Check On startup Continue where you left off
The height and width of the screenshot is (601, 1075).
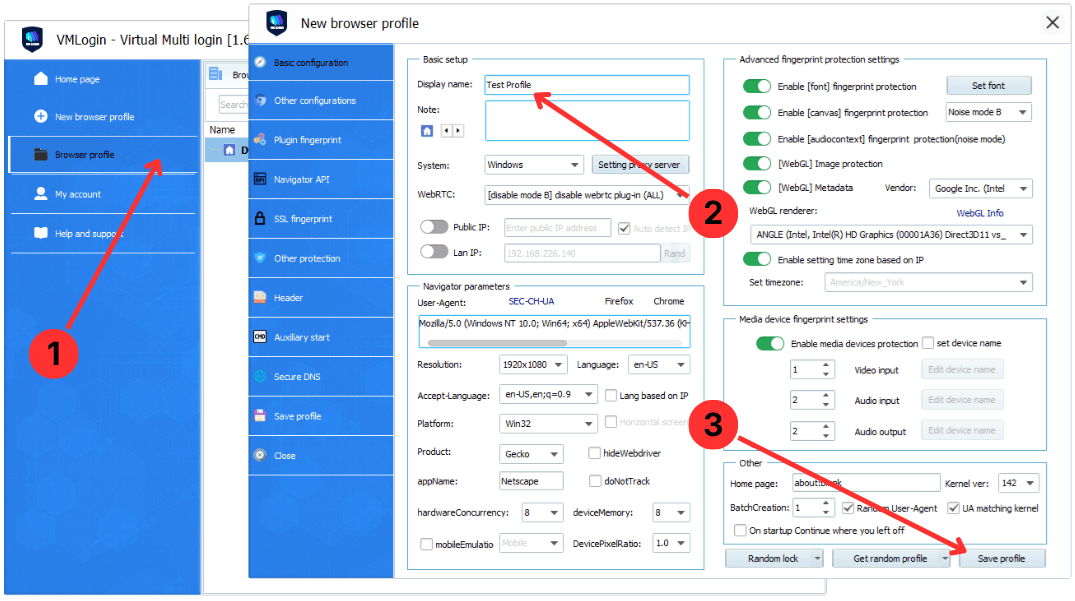point(740,530)
